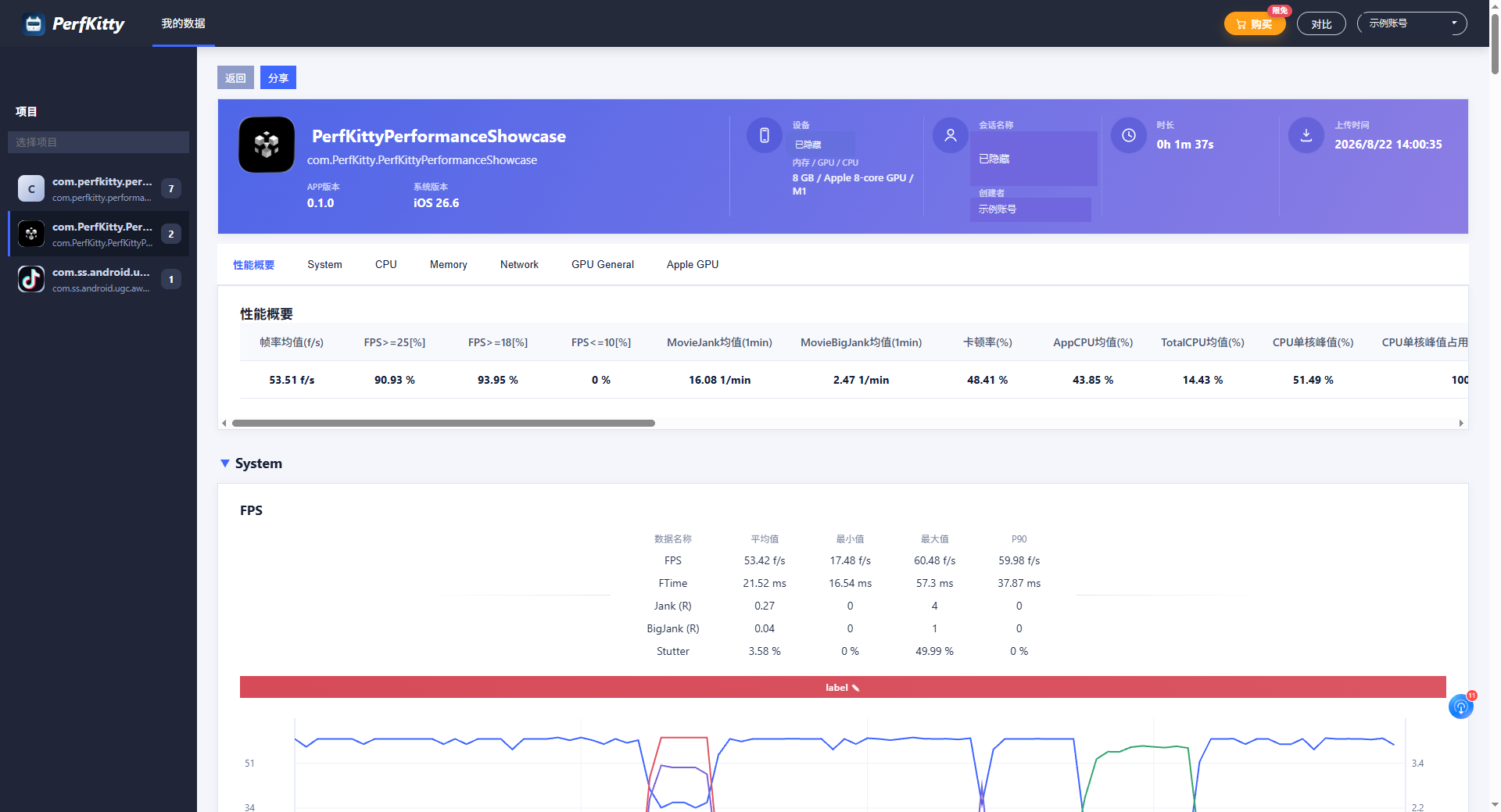Click the creator field 示例账号

click(1030, 209)
